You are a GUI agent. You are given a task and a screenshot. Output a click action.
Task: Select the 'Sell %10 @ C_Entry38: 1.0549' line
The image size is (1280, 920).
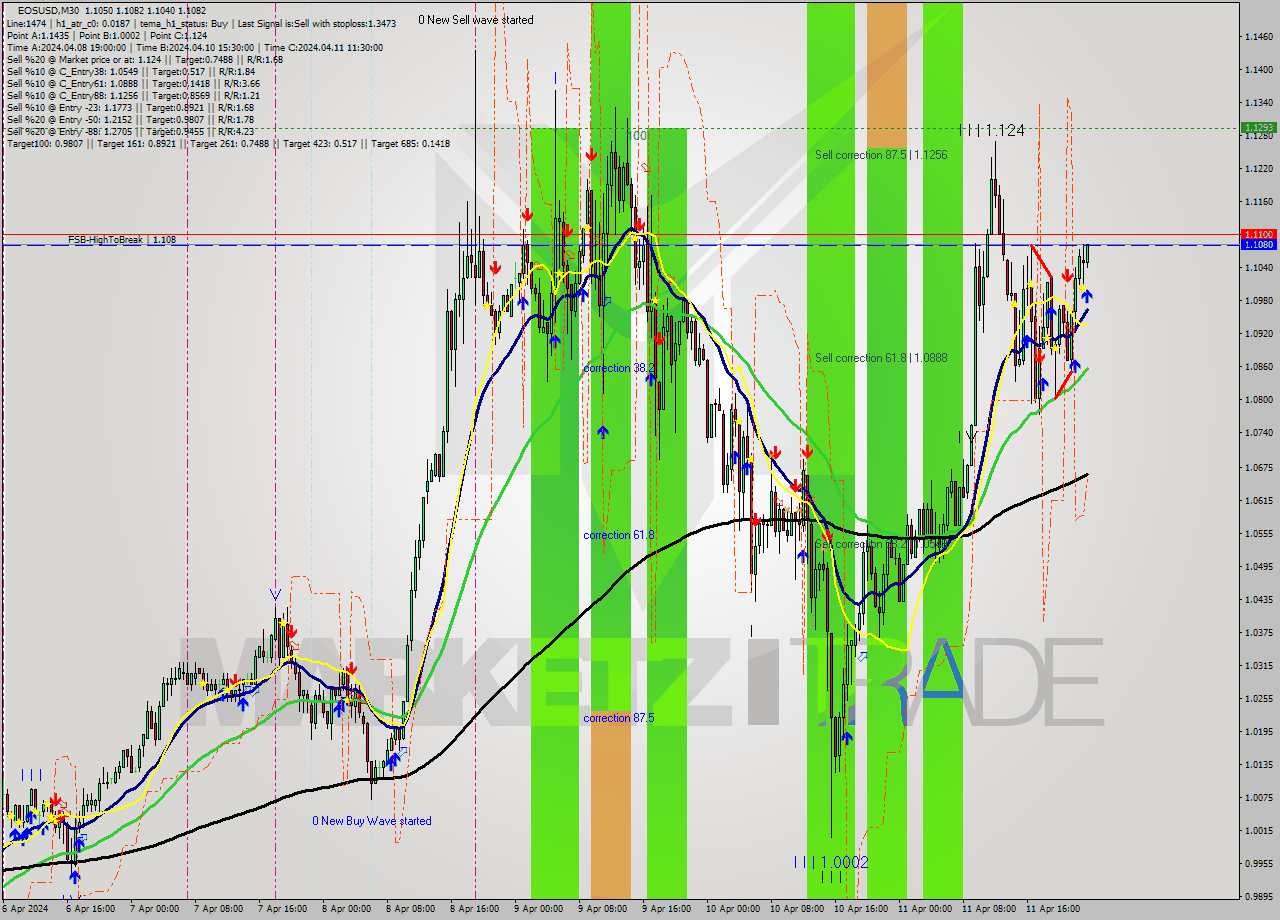click(x=130, y=71)
